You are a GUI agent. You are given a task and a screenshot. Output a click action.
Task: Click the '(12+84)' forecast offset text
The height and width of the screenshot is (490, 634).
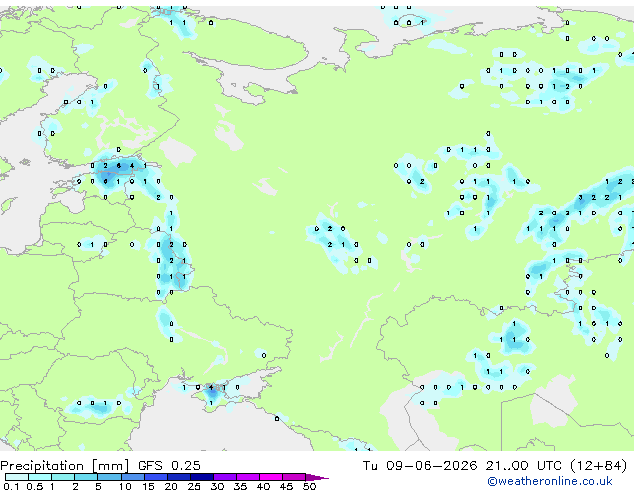point(598,466)
